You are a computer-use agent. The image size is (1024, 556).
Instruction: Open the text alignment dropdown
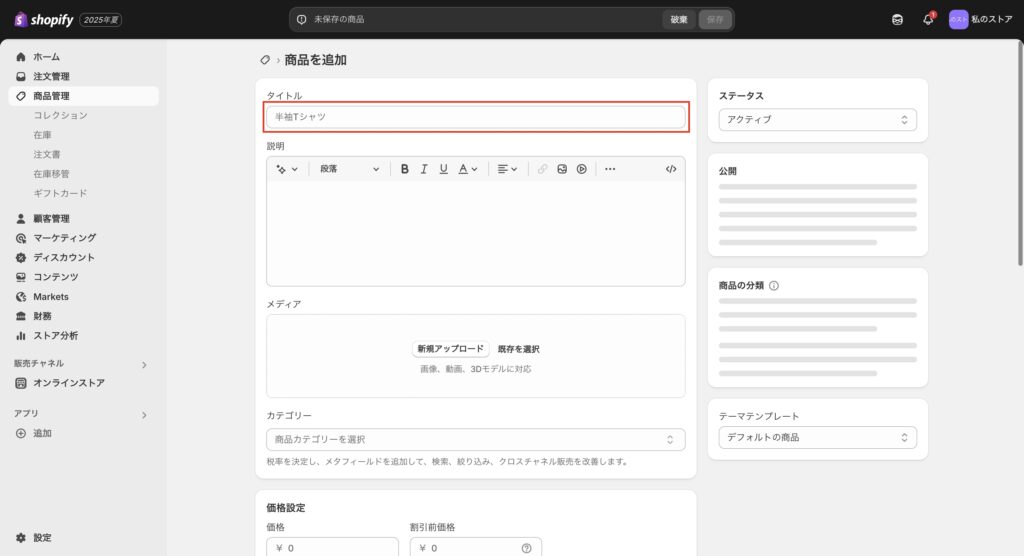tap(507, 169)
